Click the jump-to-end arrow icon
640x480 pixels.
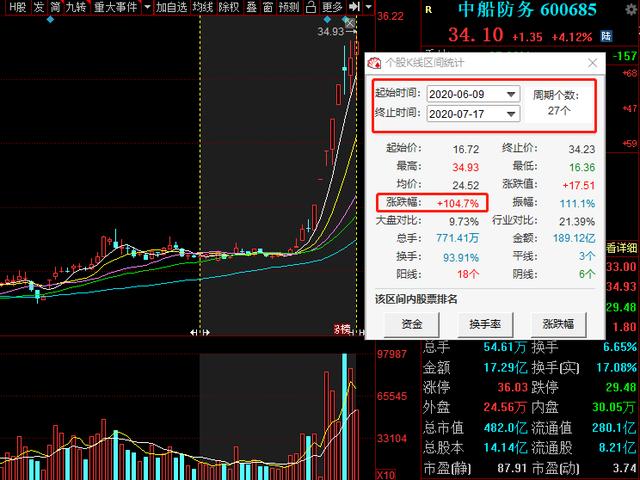[354, 7]
